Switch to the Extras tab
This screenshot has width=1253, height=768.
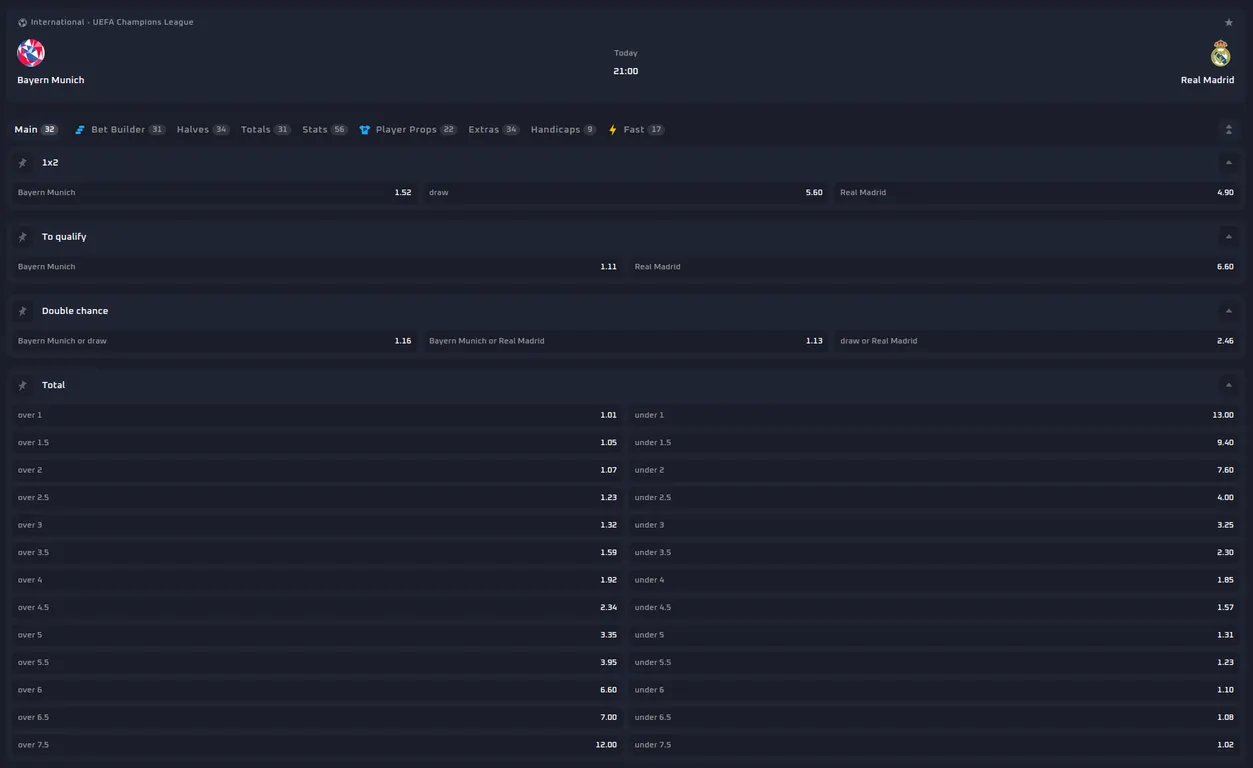pyautogui.click(x=494, y=130)
